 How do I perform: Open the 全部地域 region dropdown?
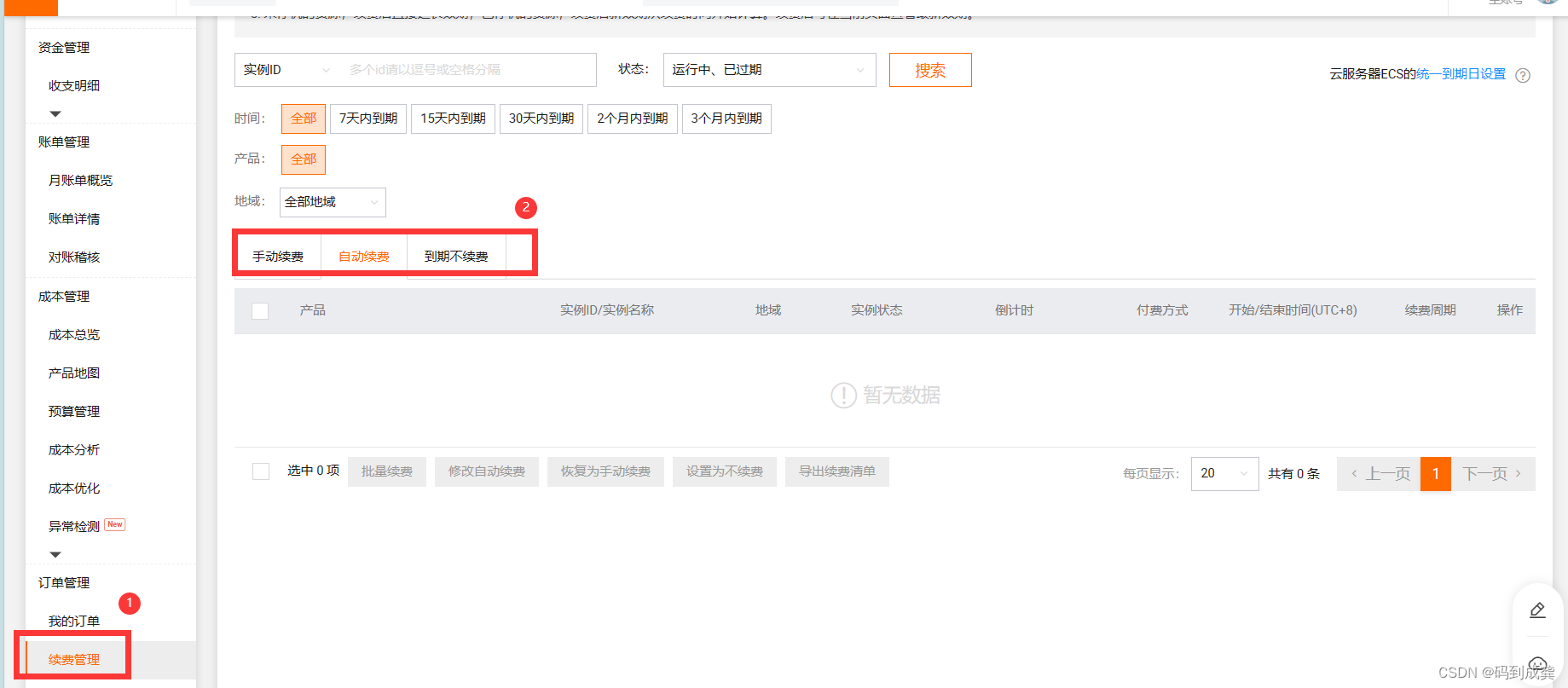(x=333, y=202)
